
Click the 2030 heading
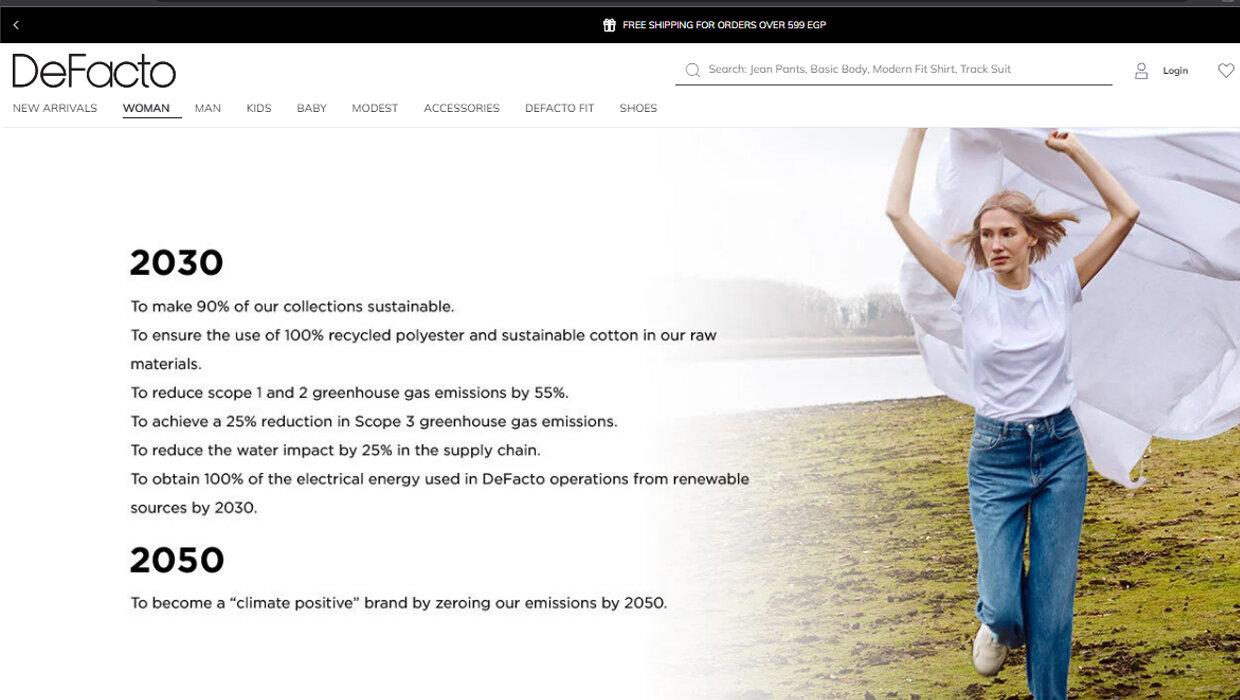tap(177, 263)
